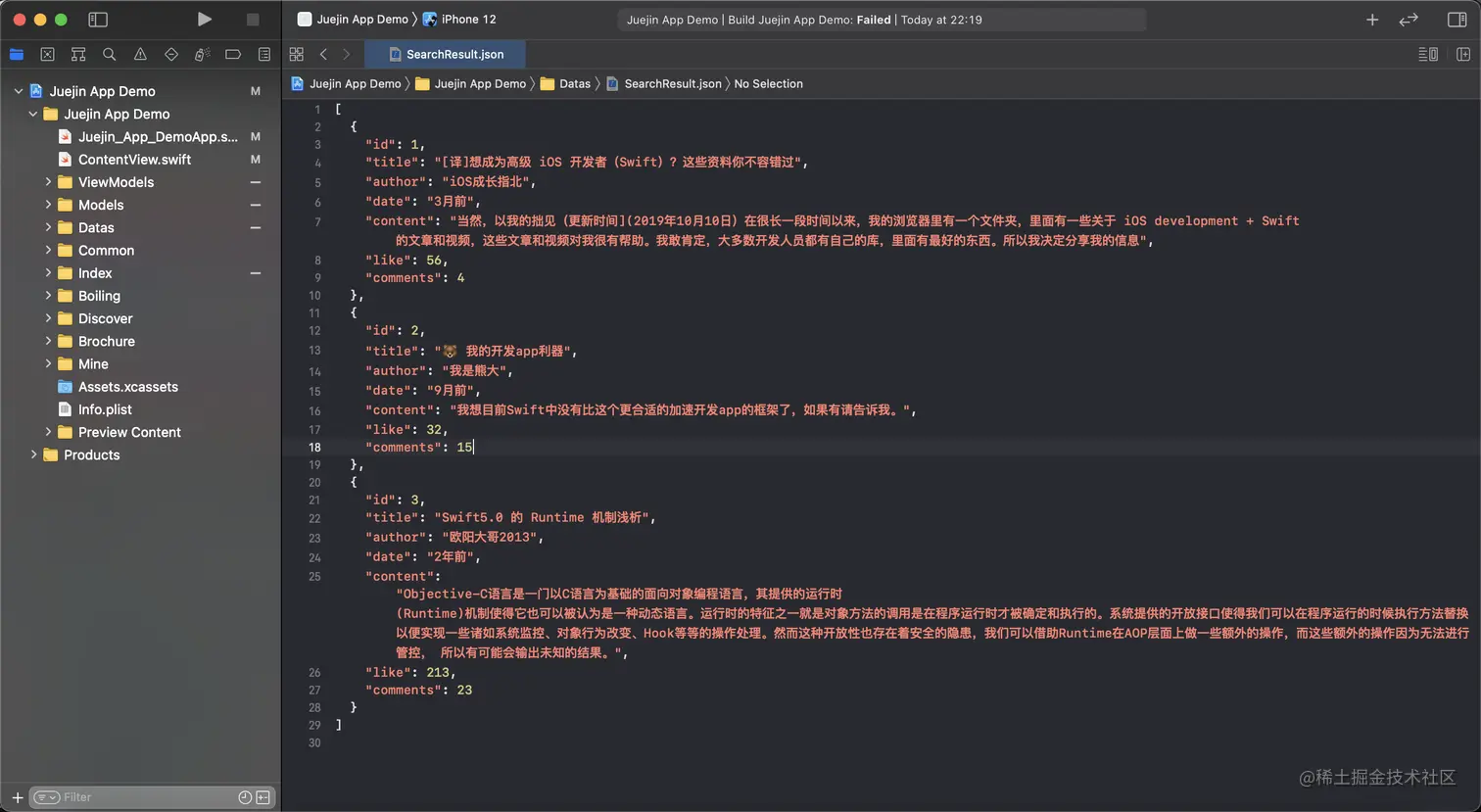Expand the Datas folder

(x=48, y=227)
